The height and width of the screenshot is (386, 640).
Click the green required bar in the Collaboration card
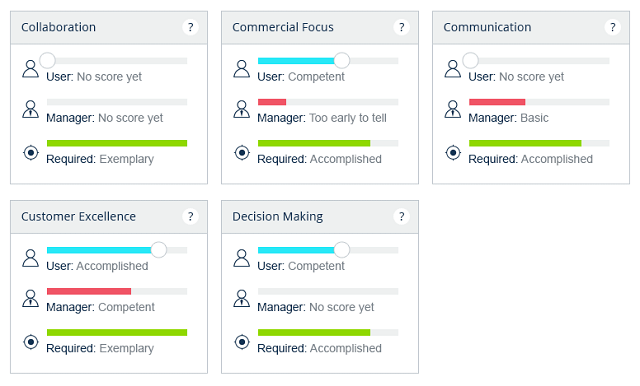pos(117,143)
